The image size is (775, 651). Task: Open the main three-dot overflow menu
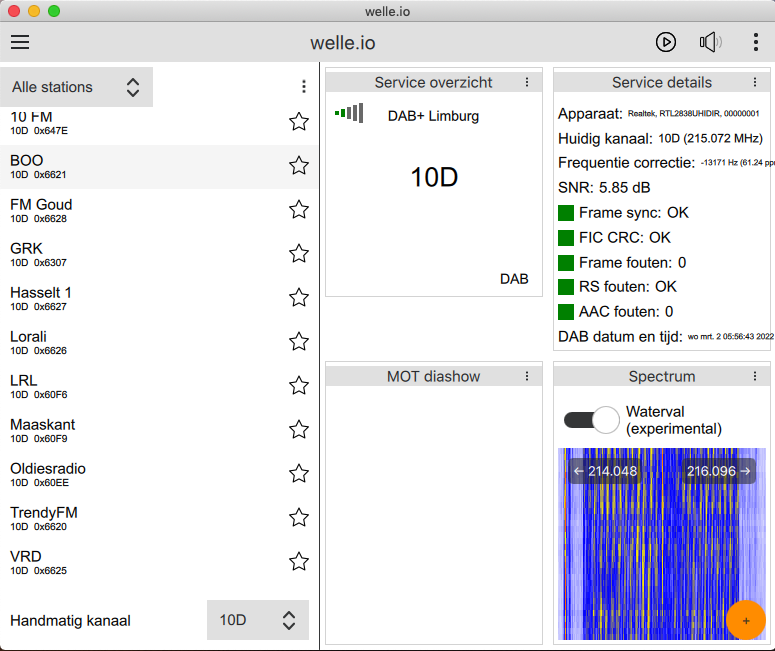tap(755, 42)
